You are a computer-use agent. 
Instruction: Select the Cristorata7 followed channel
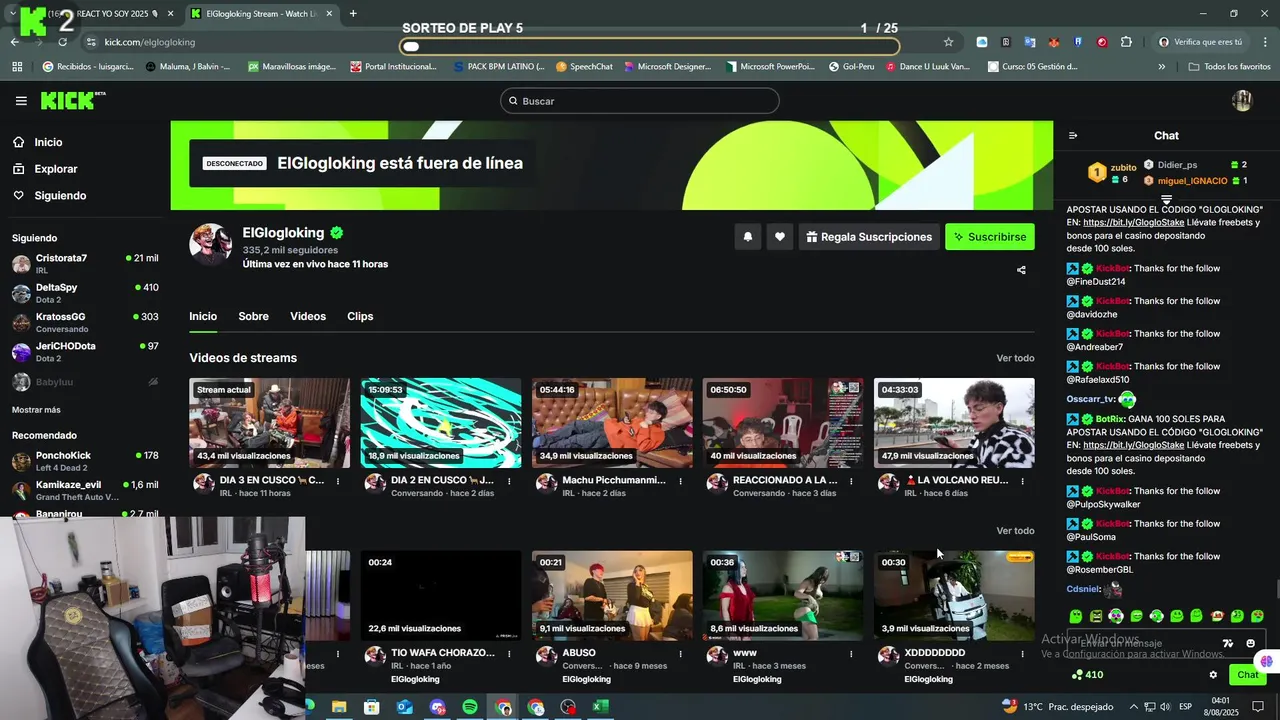coord(85,264)
